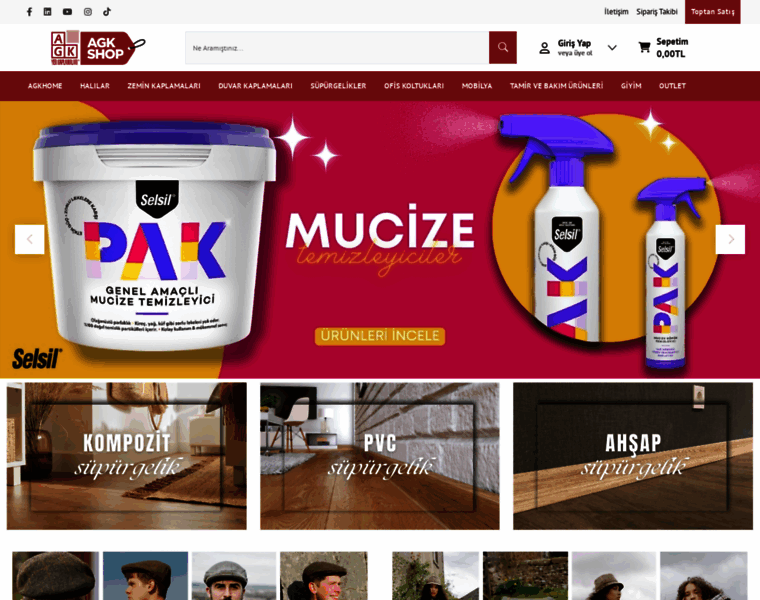Open the OFİS KOLTUKLARI menu category
This screenshot has height=600, width=760.
tap(414, 86)
